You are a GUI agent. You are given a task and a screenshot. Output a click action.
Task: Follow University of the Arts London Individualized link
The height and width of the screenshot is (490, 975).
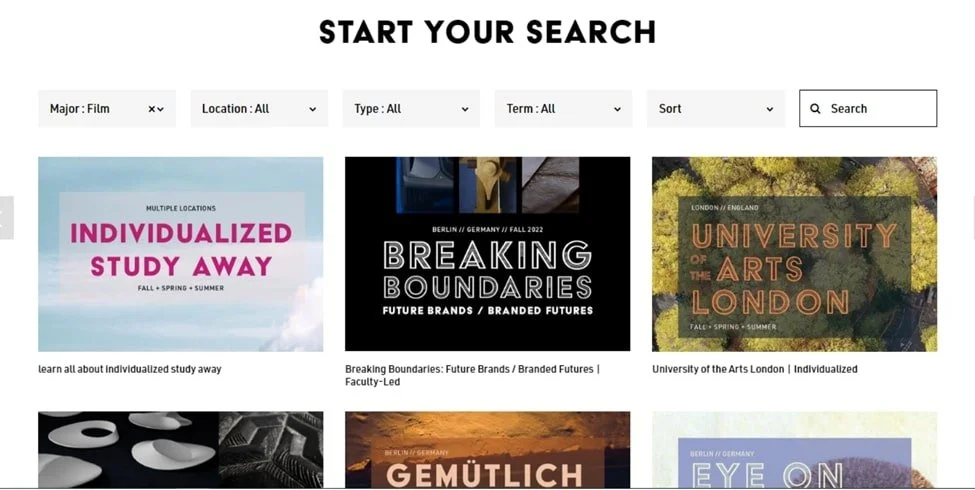755,369
